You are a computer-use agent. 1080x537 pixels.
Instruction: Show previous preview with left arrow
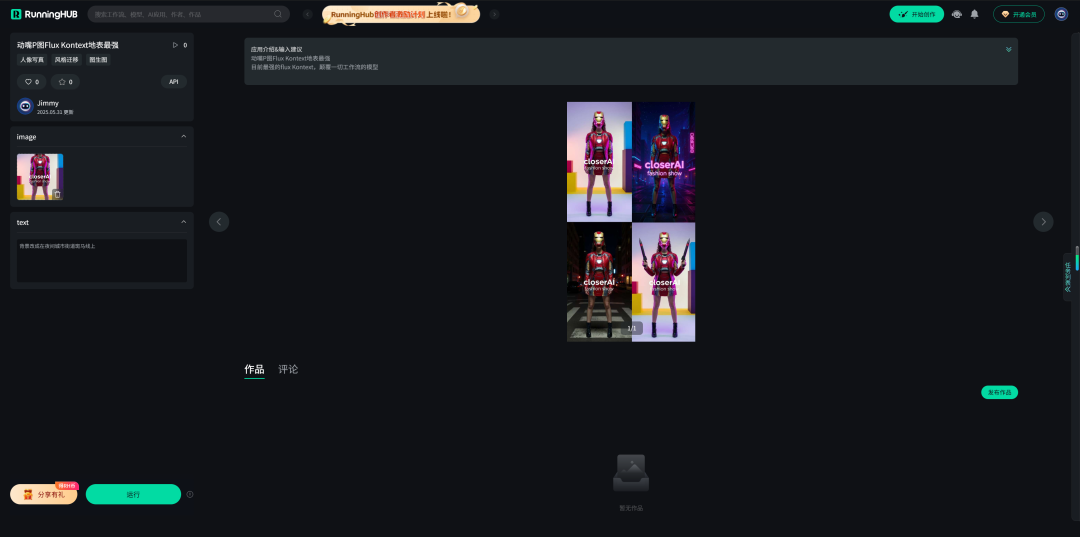(x=219, y=222)
